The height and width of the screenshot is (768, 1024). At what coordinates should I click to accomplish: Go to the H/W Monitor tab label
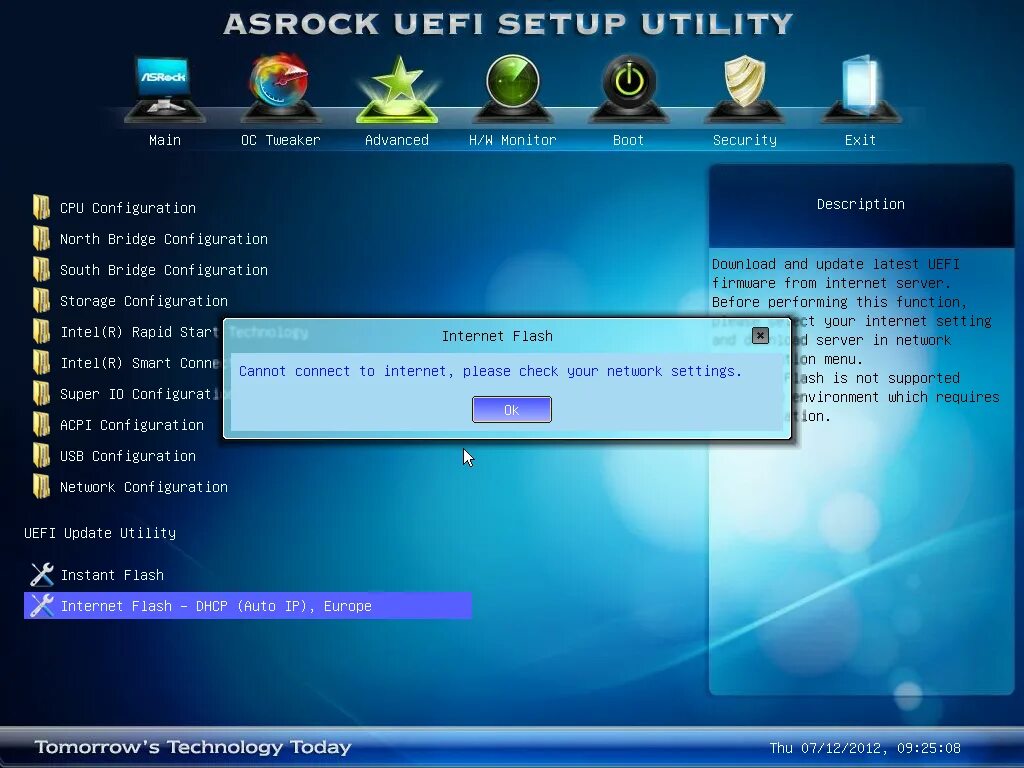click(x=513, y=140)
